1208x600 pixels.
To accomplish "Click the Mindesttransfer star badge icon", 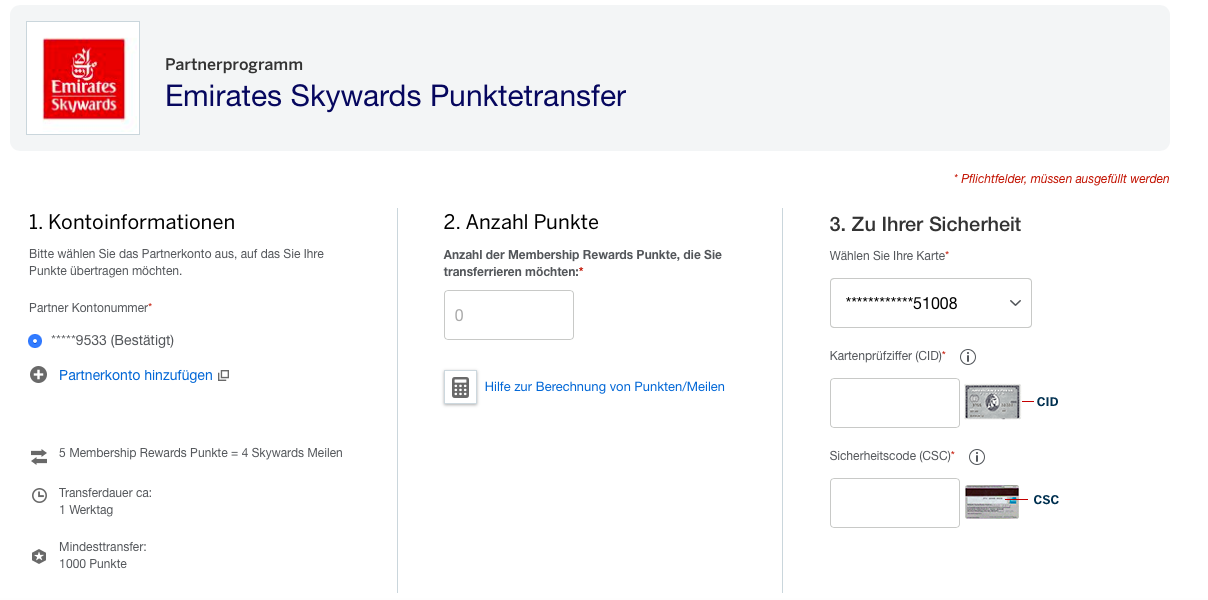I will [x=39, y=556].
